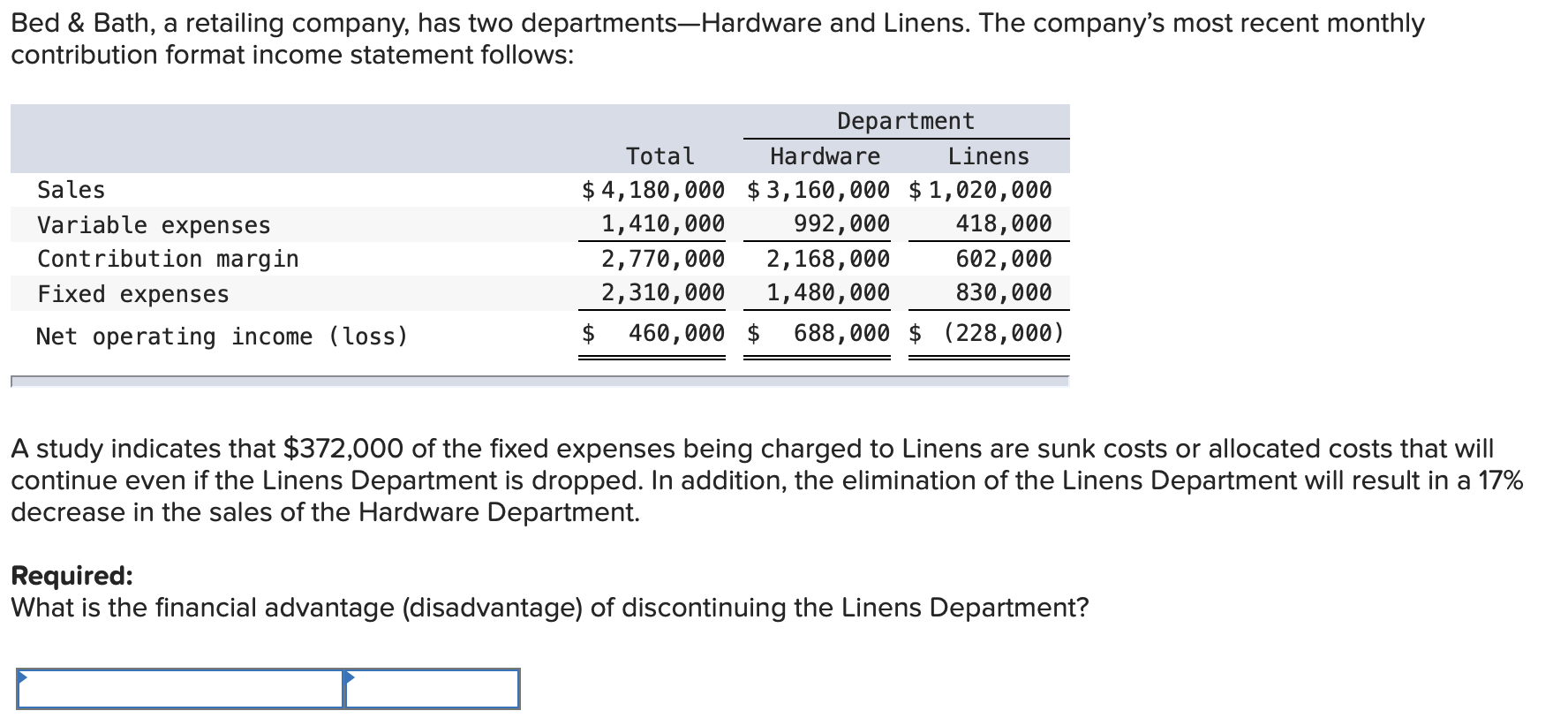Click the Total column header

[x=660, y=156]
